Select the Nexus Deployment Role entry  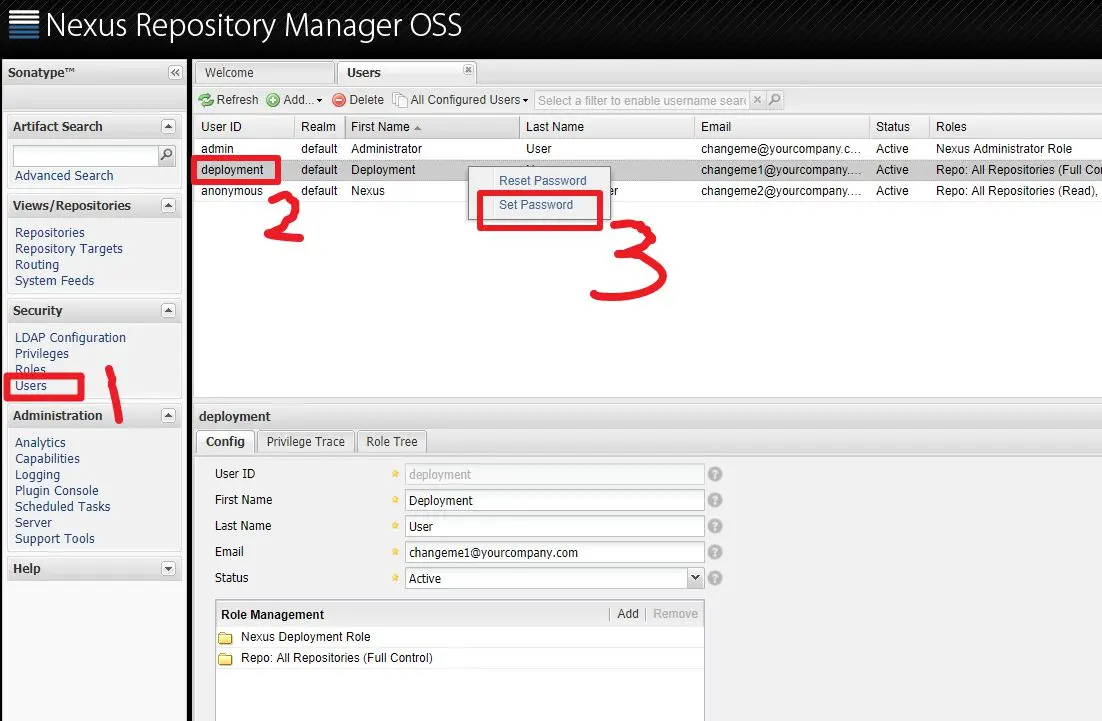[460, 637]
